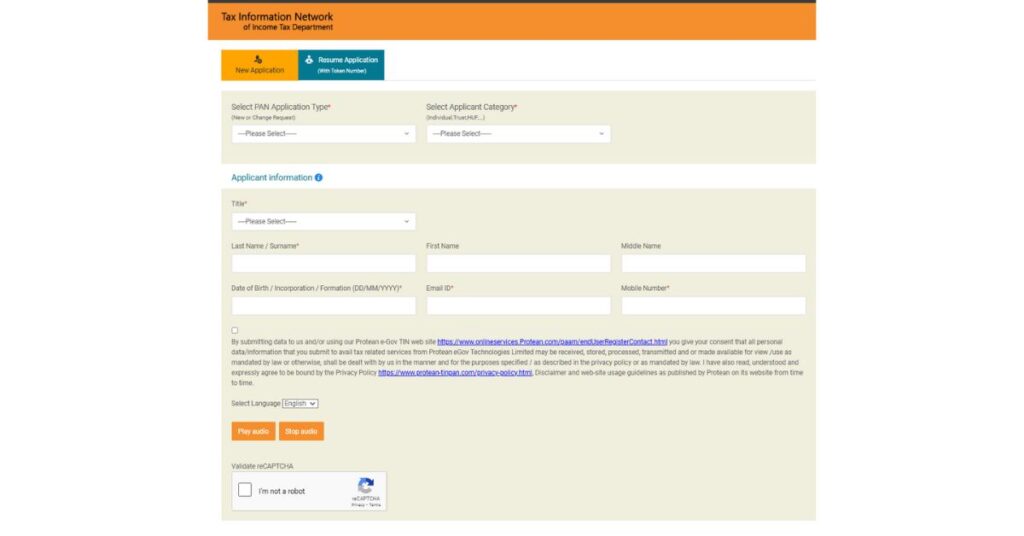Click the Middle Name input field
The width and height of the screenshot is (1024, 536).
click(713, 263)
